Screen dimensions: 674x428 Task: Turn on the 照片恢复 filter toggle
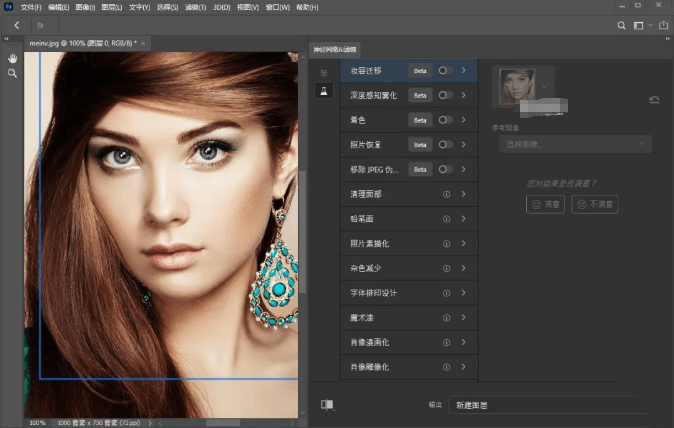pyautogui.click(x=445, y=144)
